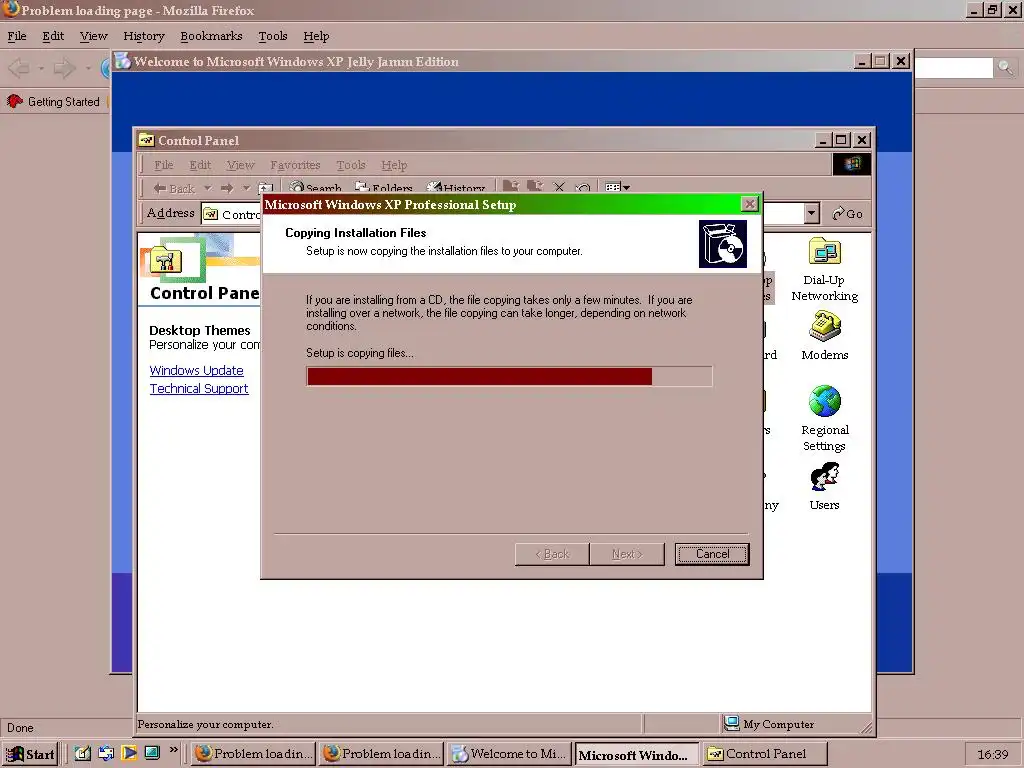Open the Users icon in Control Panel

(824, 487)
